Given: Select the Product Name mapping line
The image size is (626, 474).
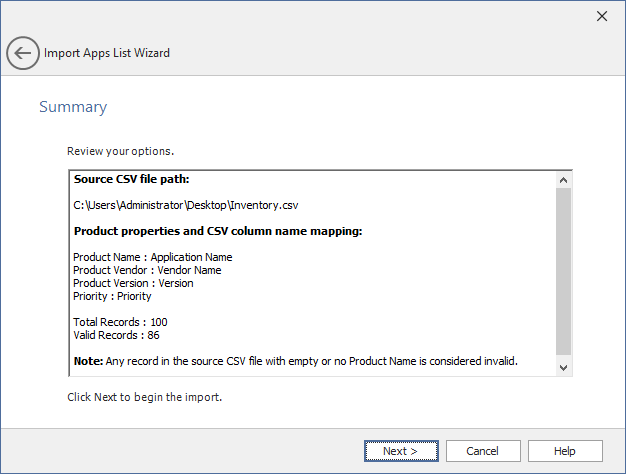Looking at the screenshot, I should (x=152, y=257).
